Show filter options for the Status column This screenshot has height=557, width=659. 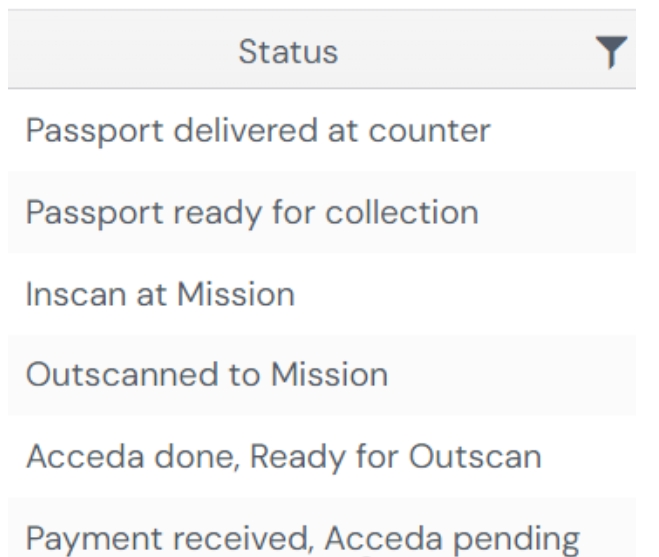point(619,53)
